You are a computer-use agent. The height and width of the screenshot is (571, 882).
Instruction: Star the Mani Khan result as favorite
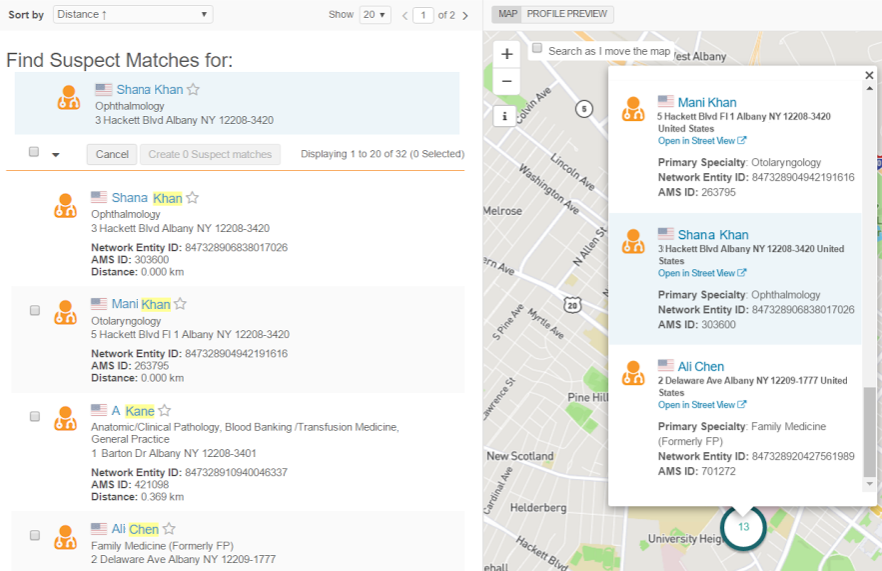click(180, 304)
